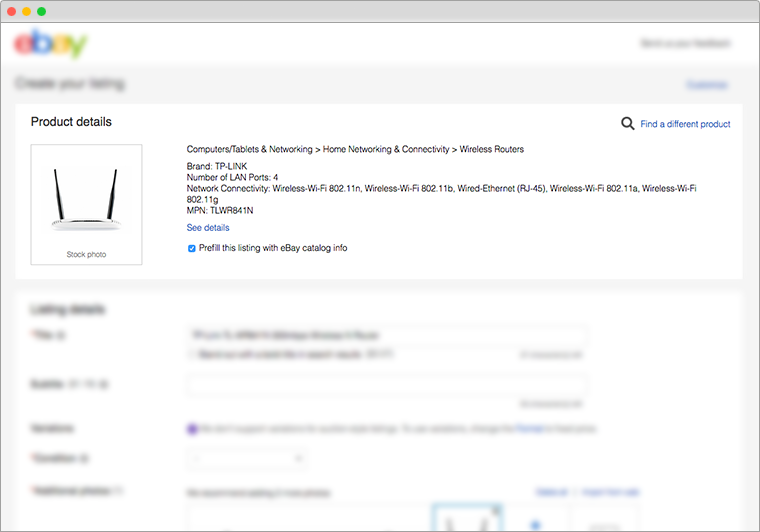Uncheck Prefill this listing with eBay catalog info
The image size is (760, 532).
191,249
